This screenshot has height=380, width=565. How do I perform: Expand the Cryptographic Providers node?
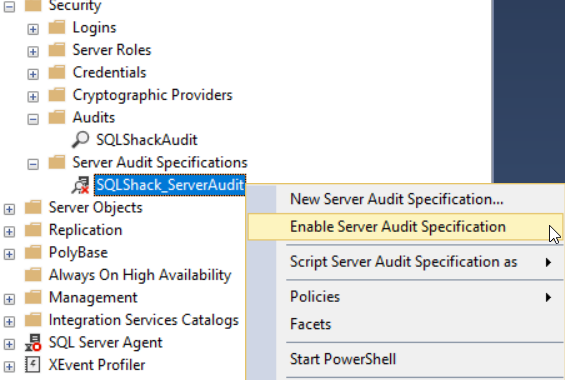33,97
